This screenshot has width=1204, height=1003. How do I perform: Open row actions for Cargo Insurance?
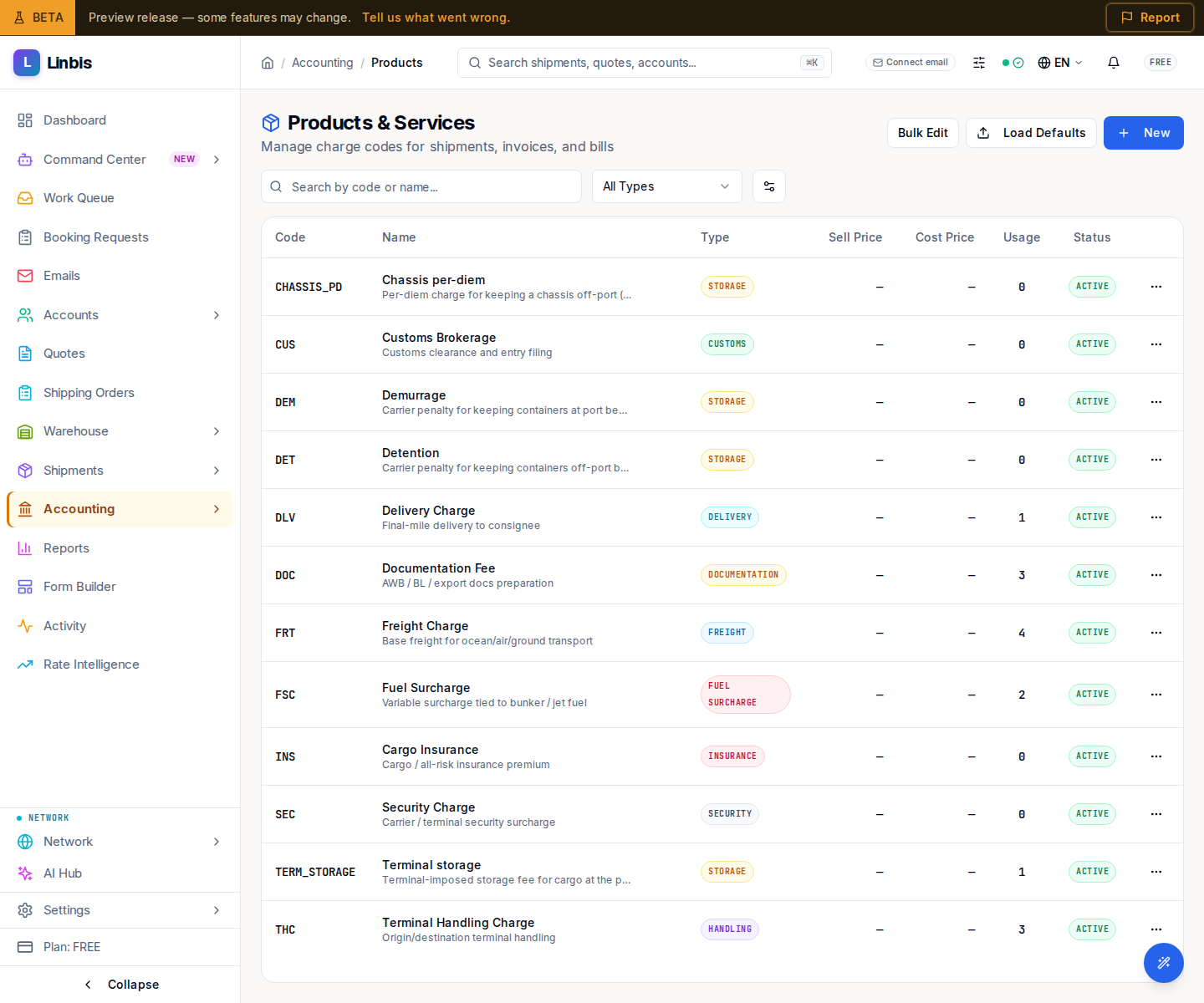coord(1156,756)
